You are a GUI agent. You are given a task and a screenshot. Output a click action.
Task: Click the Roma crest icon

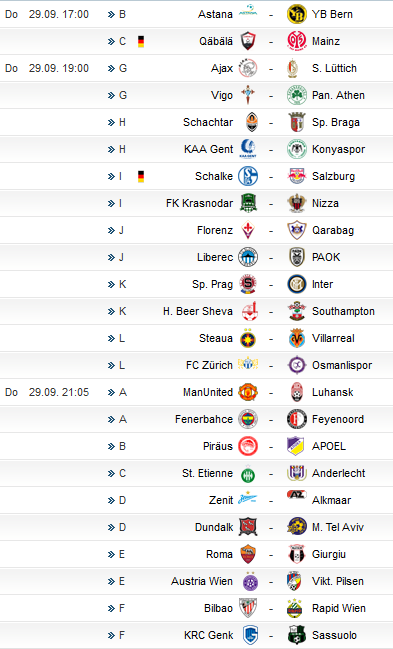(x=248, y=554)
